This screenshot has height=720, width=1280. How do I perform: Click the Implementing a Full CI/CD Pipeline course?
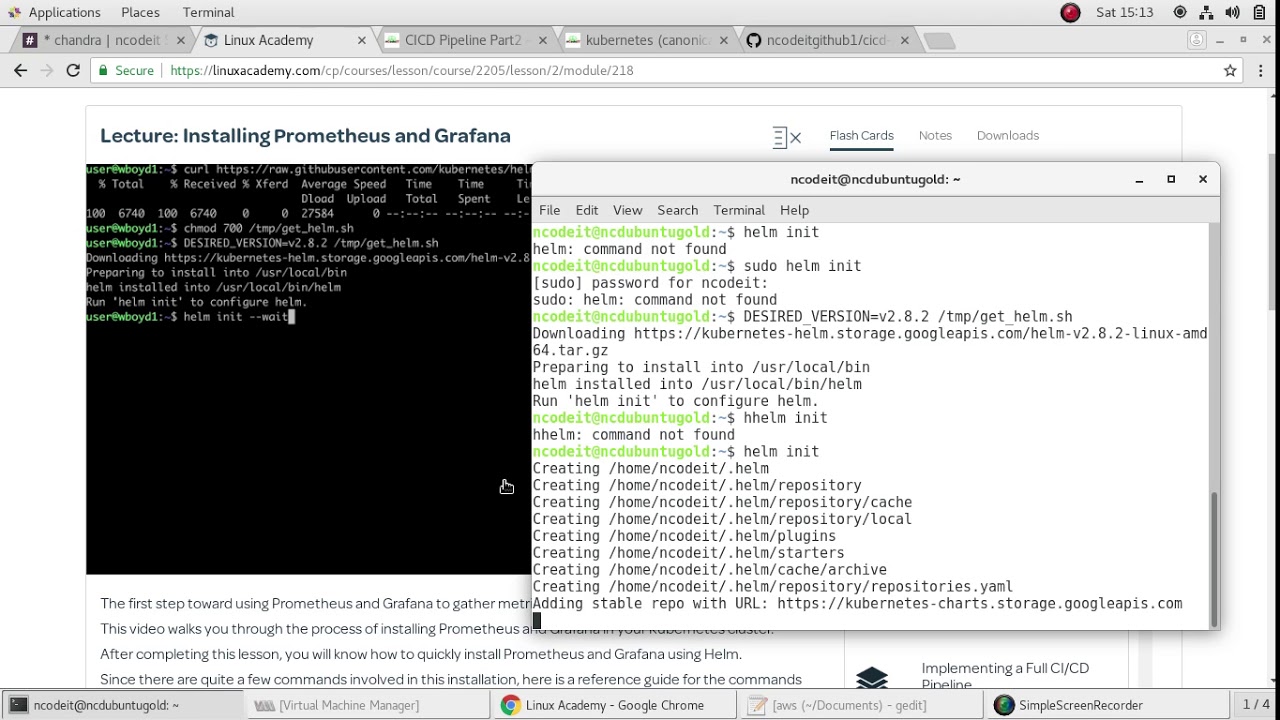click(1005, 675)
